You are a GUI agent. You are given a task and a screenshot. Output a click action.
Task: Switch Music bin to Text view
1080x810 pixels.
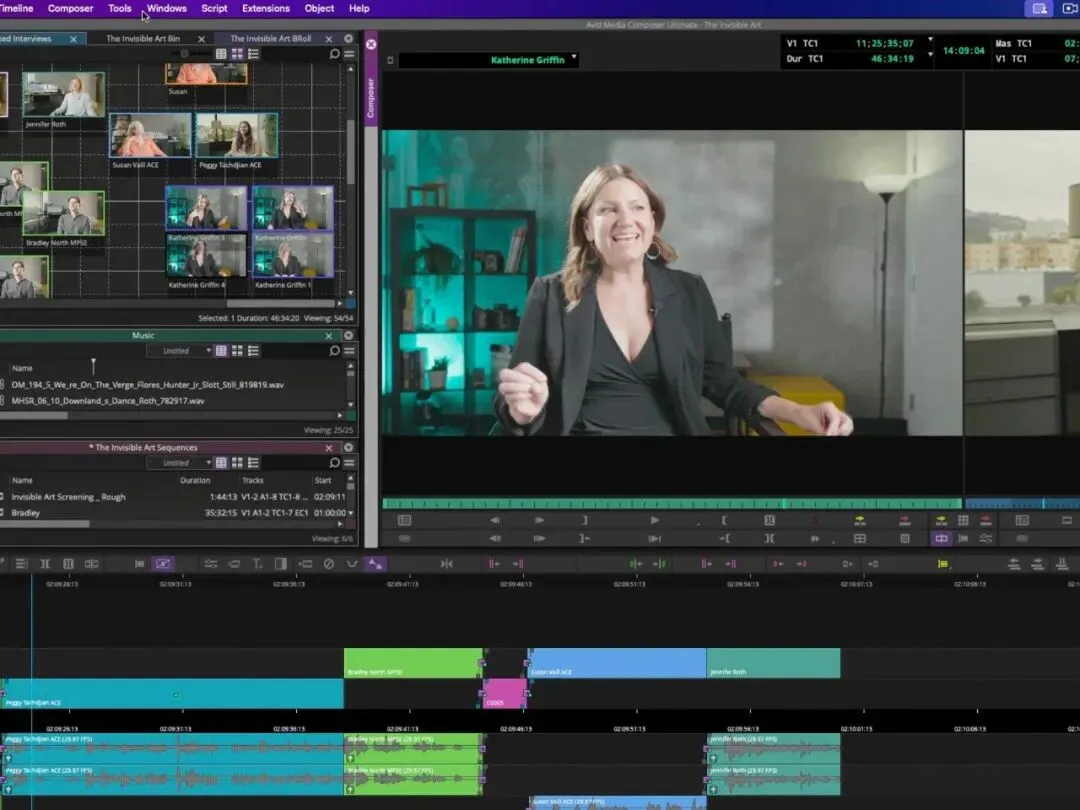click(x=221, y=351)
